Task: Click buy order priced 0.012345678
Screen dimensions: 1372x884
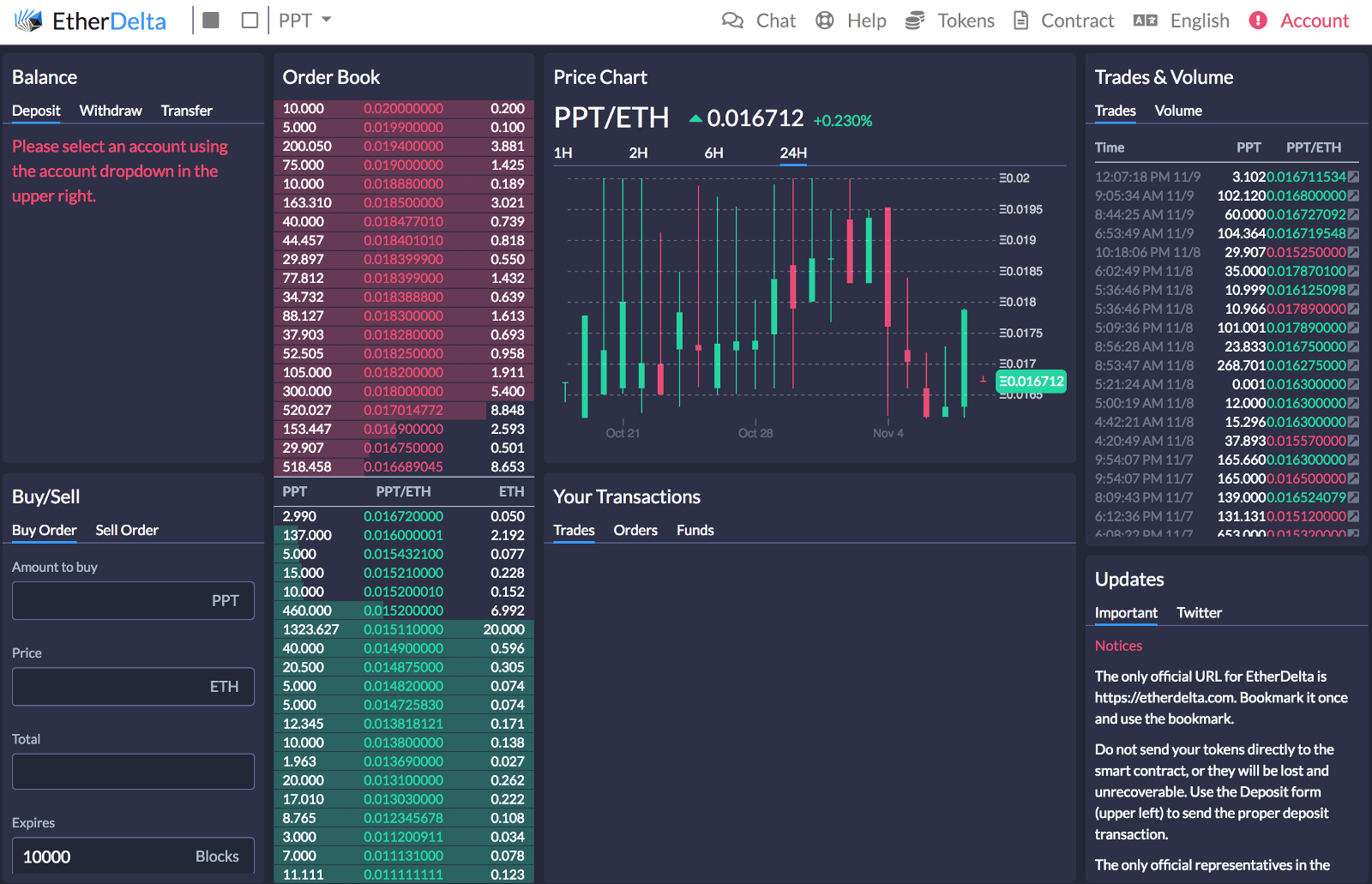Action: (404, 818)
